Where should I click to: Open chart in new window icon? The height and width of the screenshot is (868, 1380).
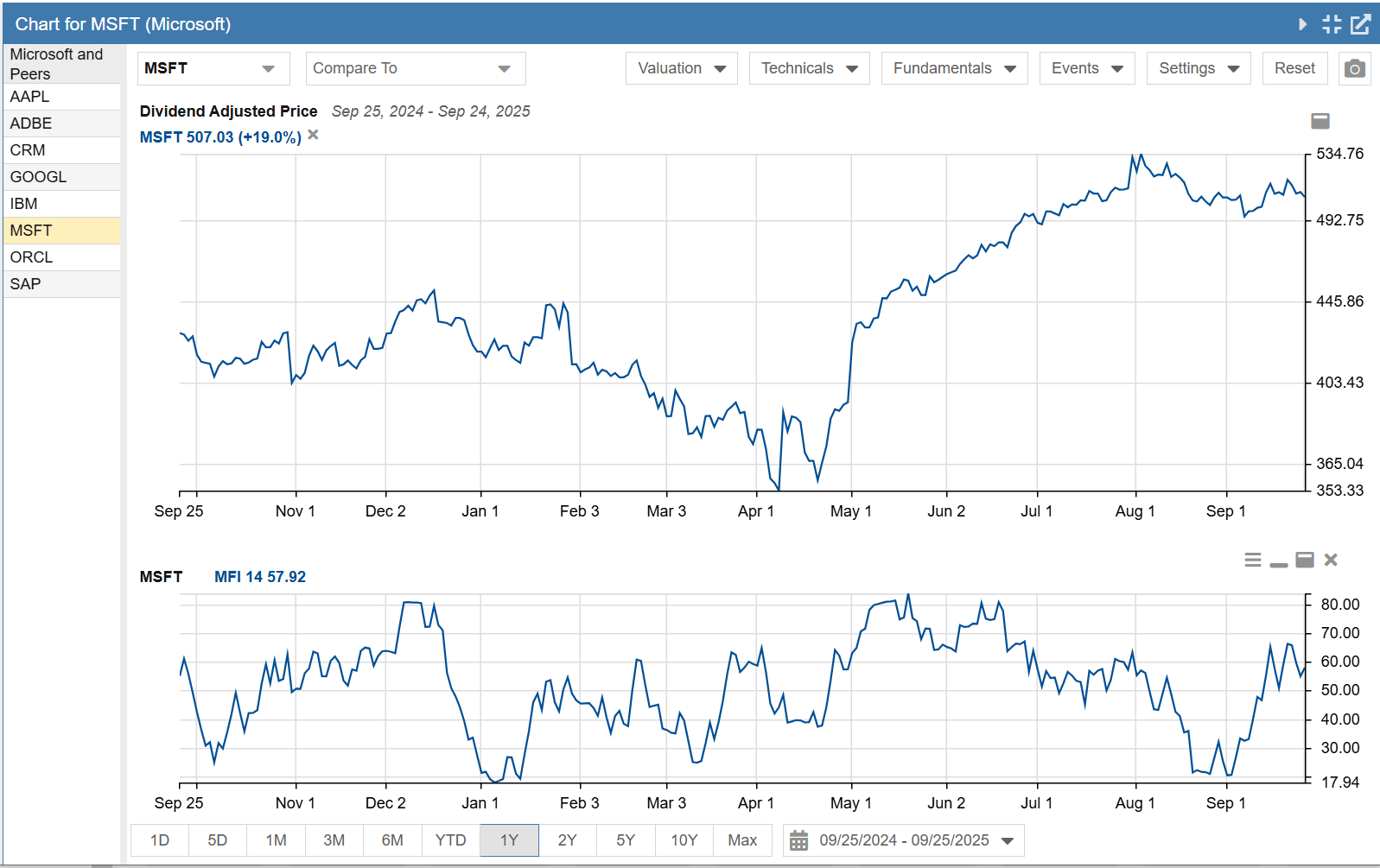(x=1360, y=24)
